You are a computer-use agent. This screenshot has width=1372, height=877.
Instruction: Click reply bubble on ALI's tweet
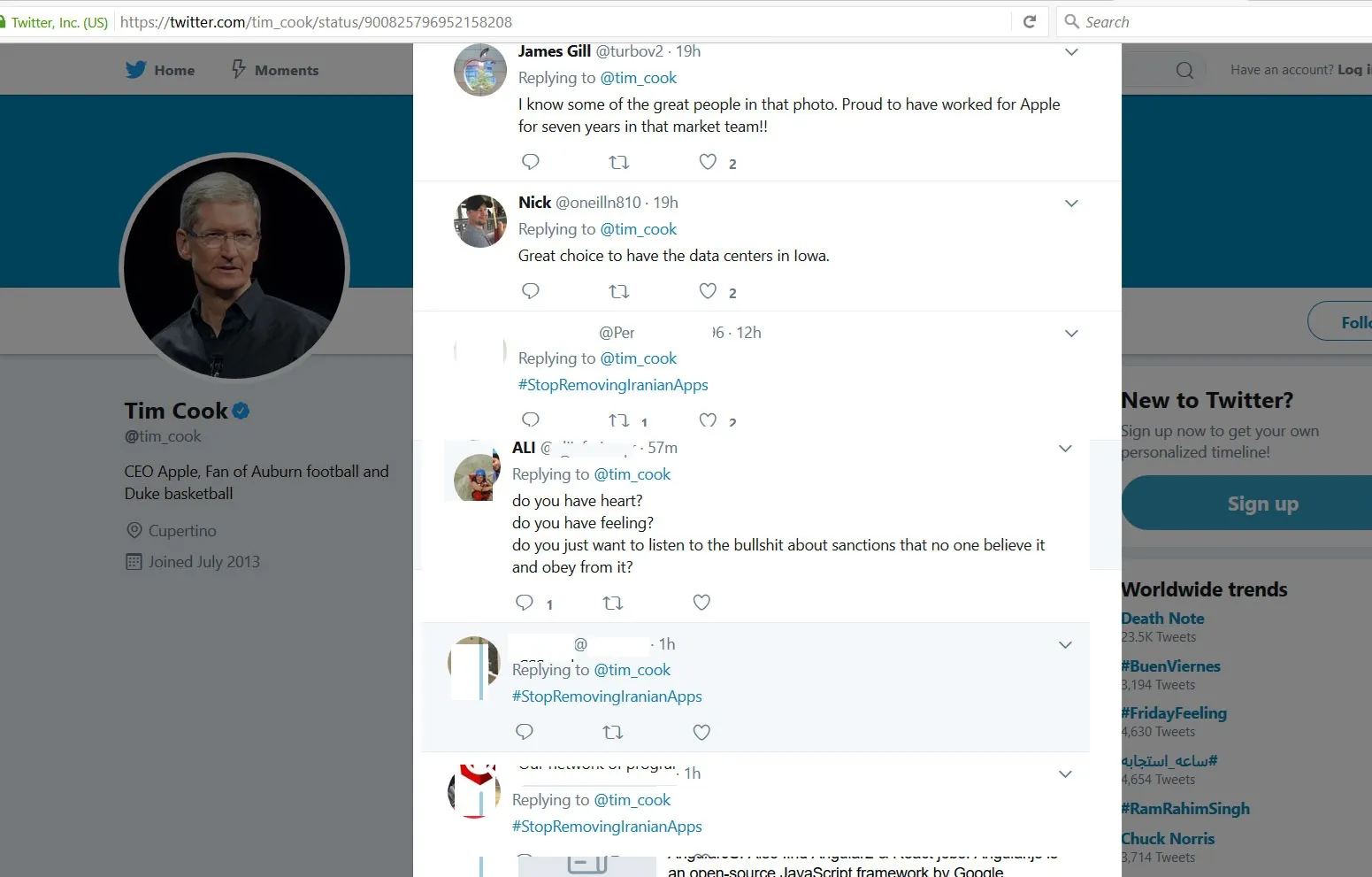pos(525,603)
